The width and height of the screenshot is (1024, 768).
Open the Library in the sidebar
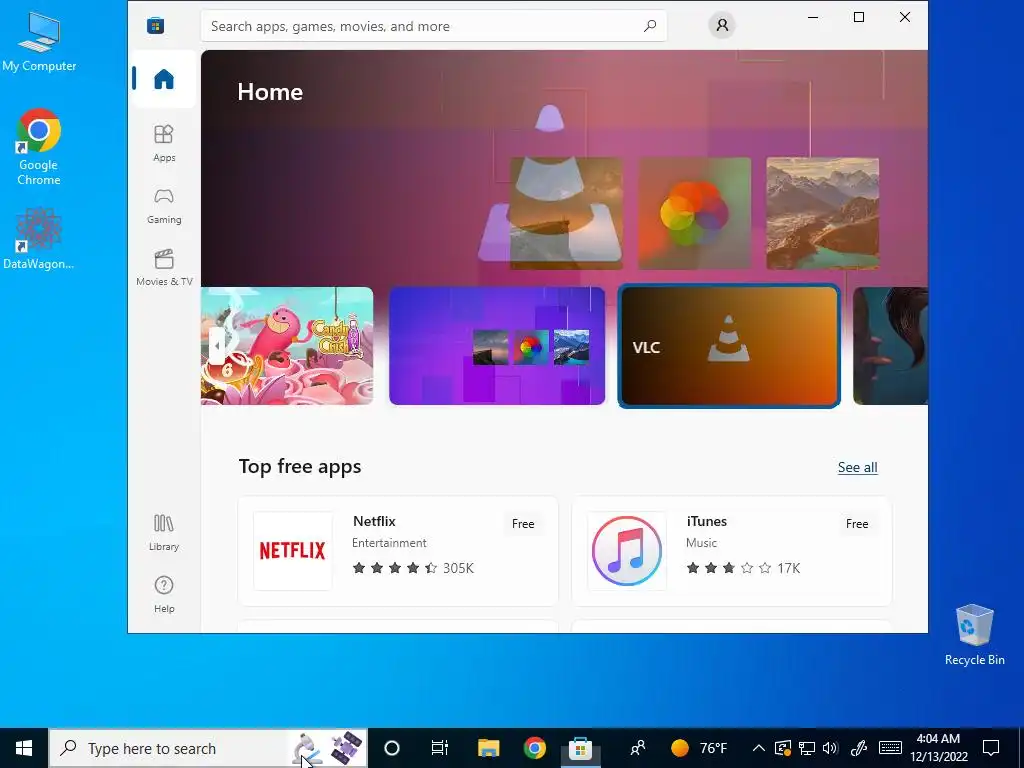click(x=164, y=532)
